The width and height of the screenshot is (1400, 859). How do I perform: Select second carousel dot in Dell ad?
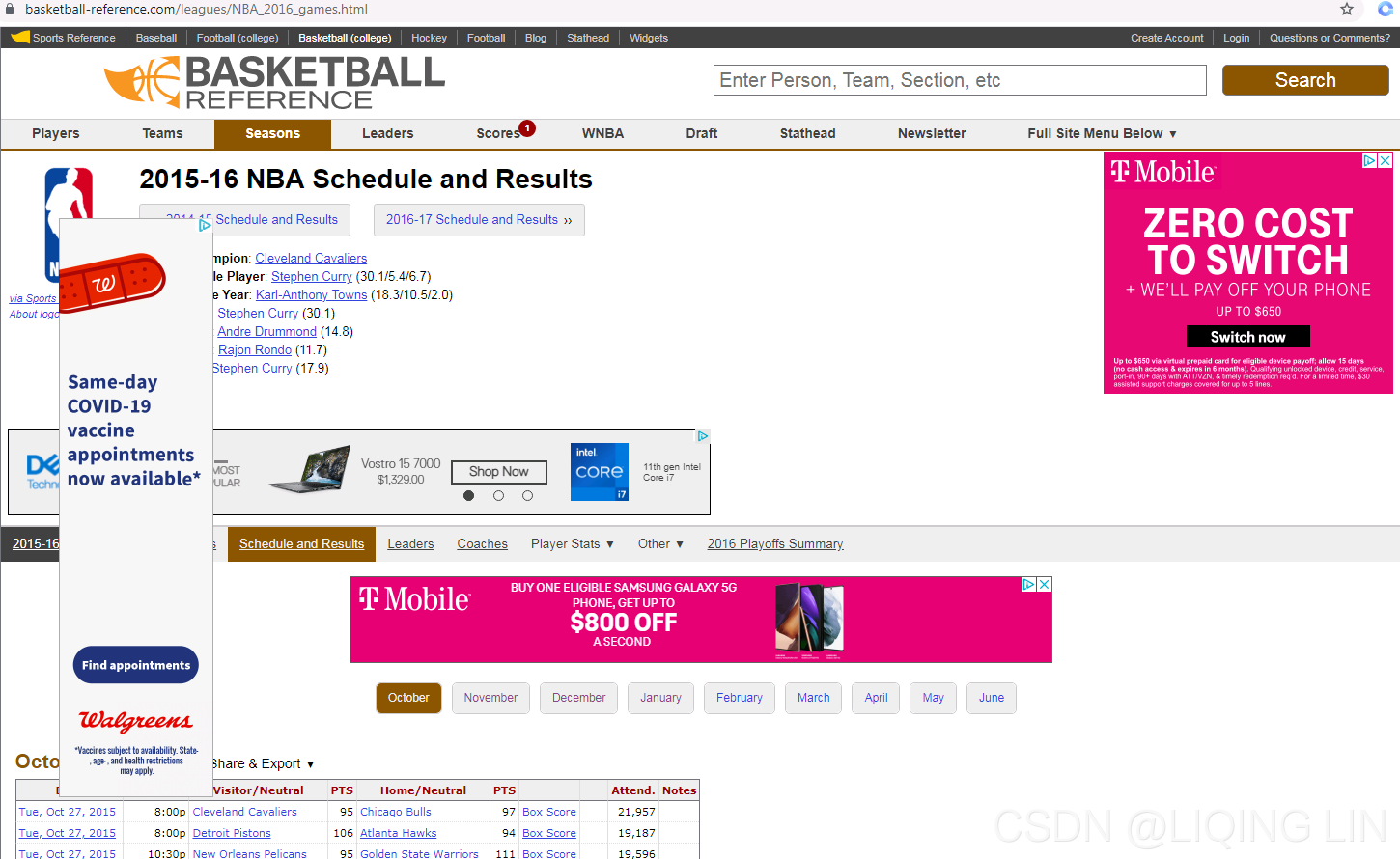click(498, 496)
